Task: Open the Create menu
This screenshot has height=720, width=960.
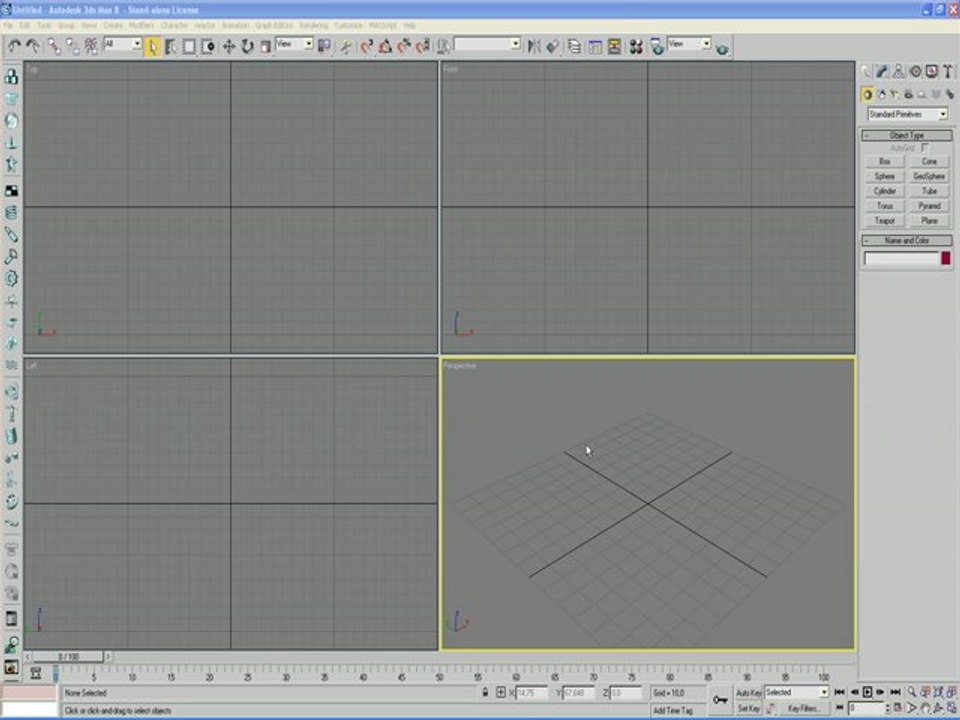Action: point(113,26)
